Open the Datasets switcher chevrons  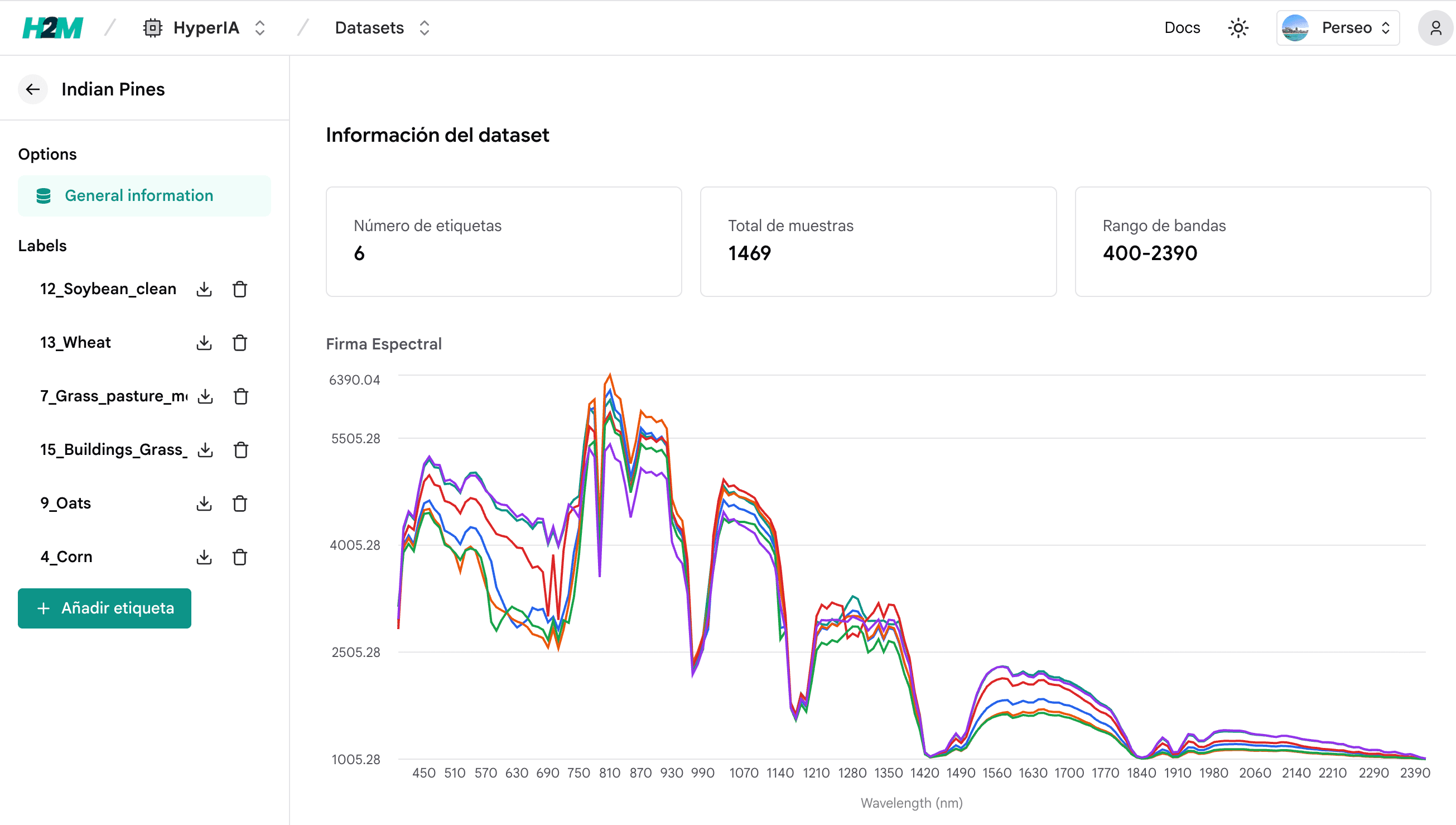424,28
